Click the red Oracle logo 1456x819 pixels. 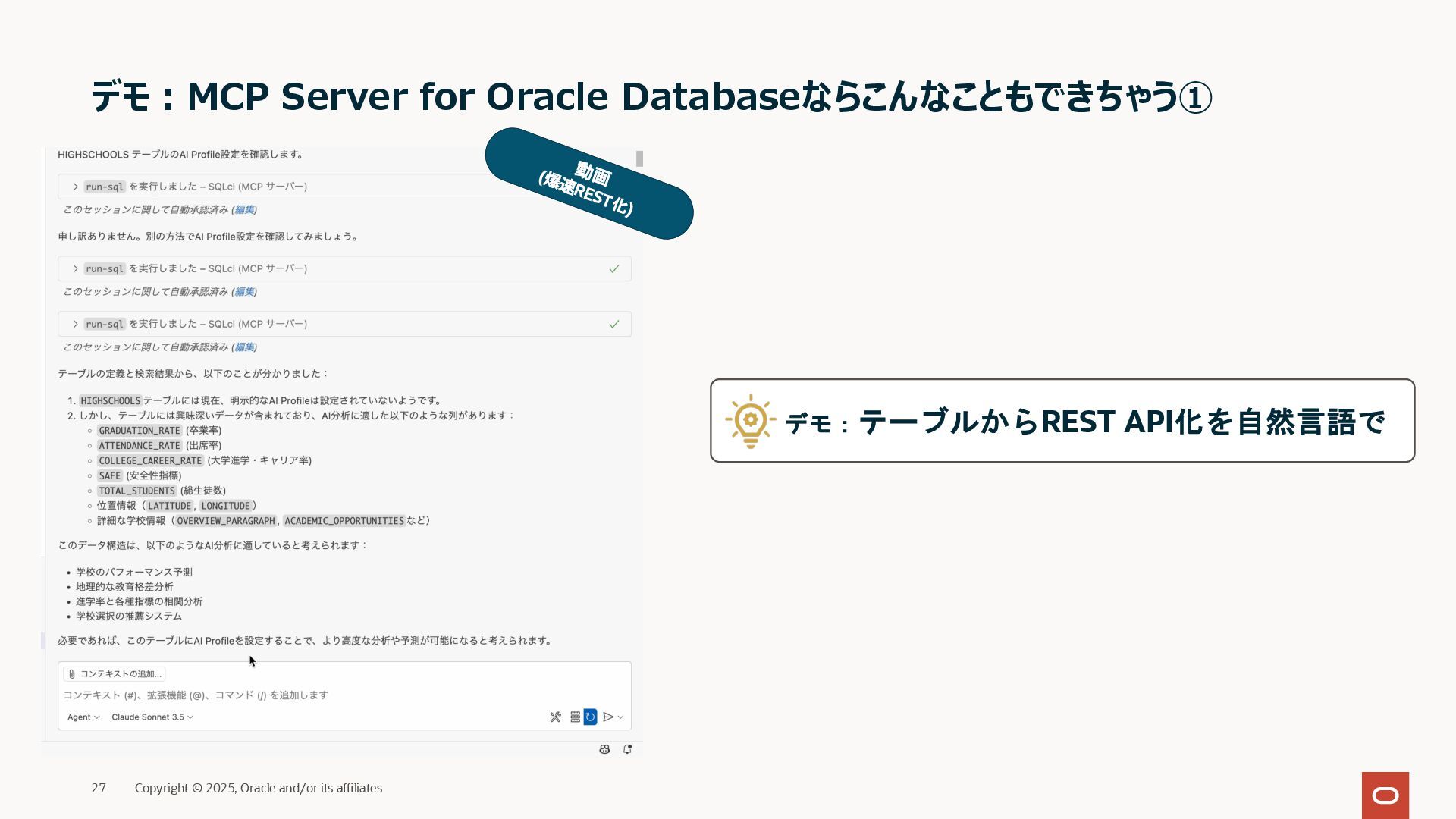(1385, 795)
